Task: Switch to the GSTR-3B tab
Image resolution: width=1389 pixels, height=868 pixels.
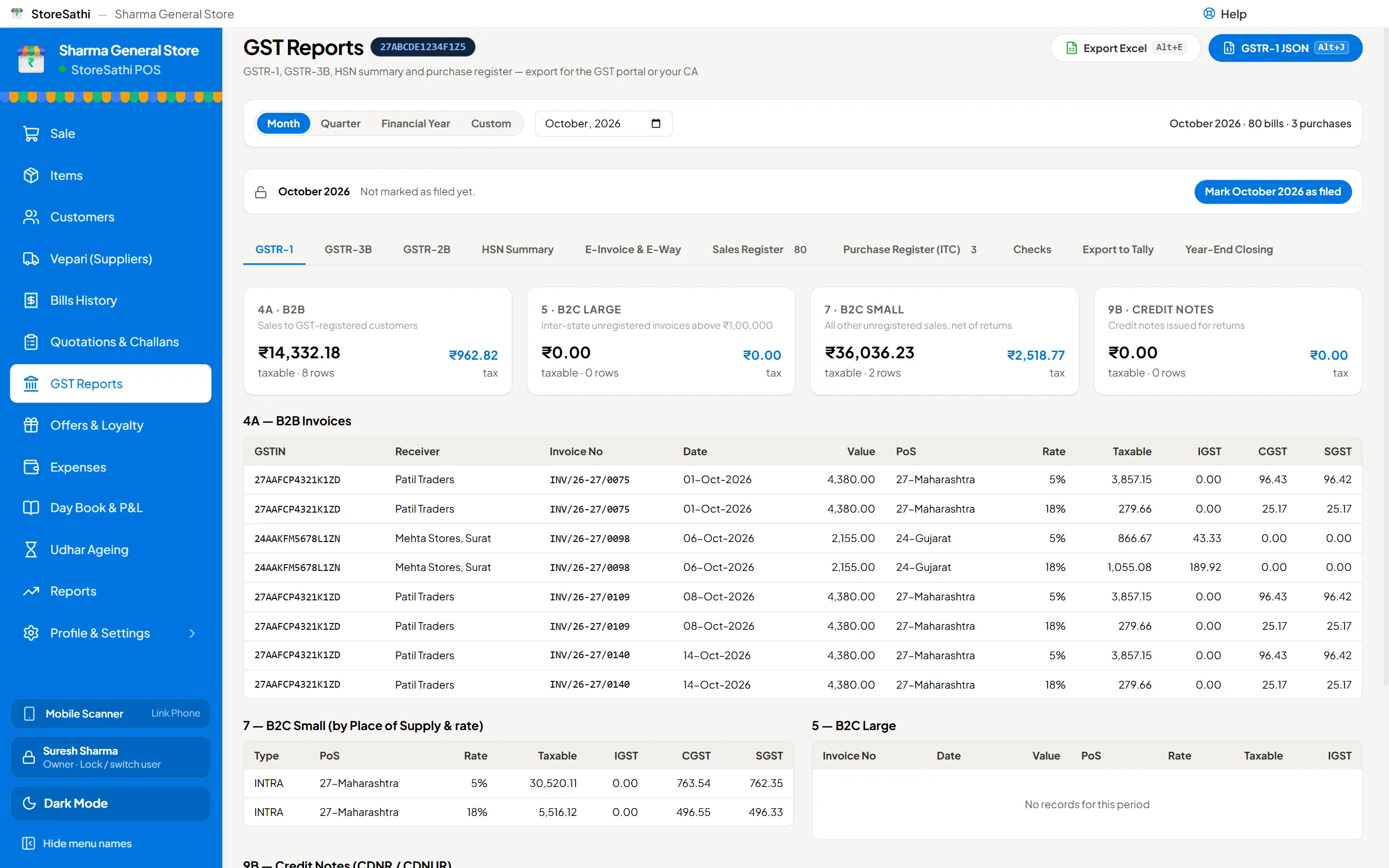Action: (348, 250)
